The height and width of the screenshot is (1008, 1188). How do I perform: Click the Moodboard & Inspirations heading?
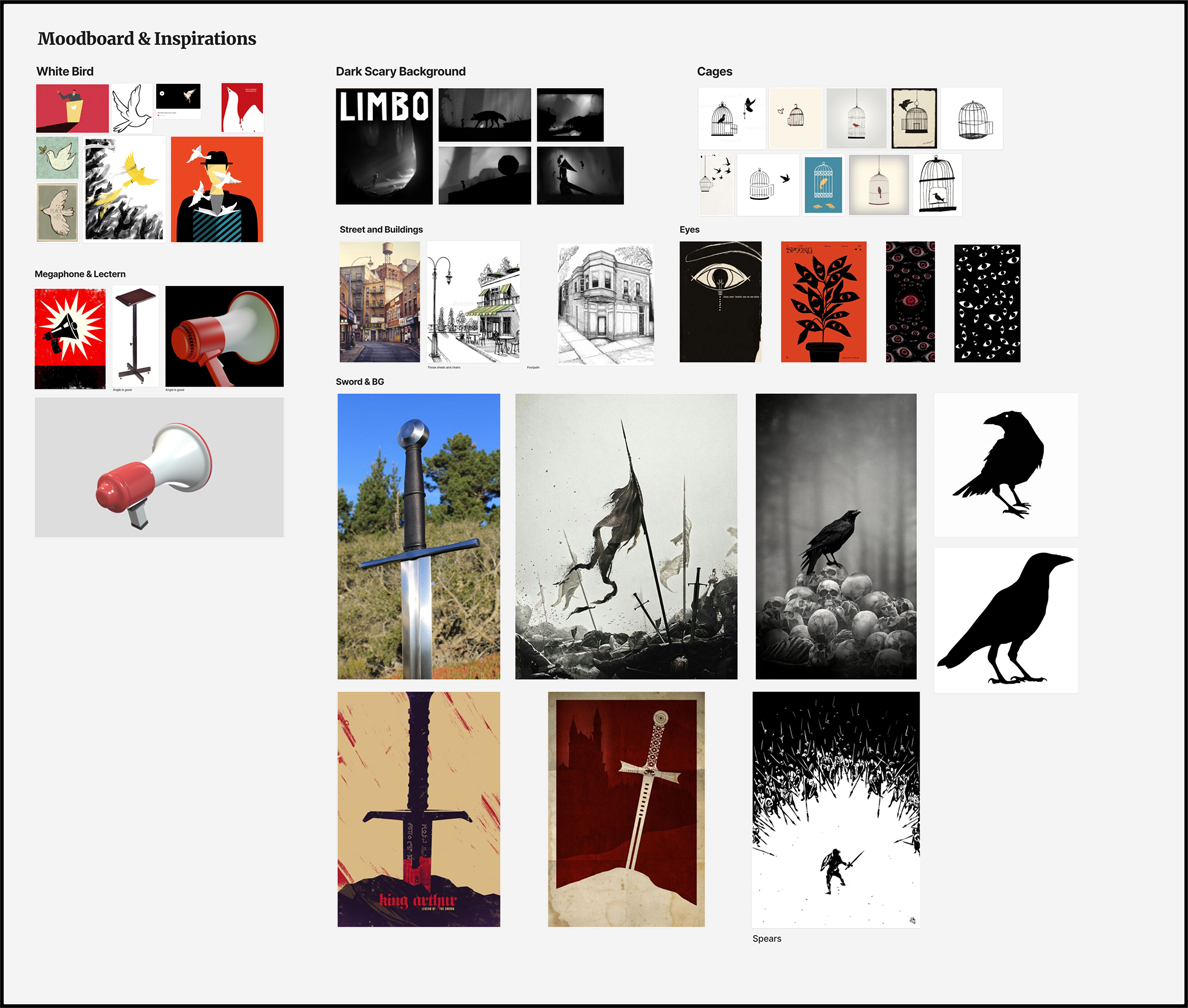pyautogui.click(x=147, y=39)
